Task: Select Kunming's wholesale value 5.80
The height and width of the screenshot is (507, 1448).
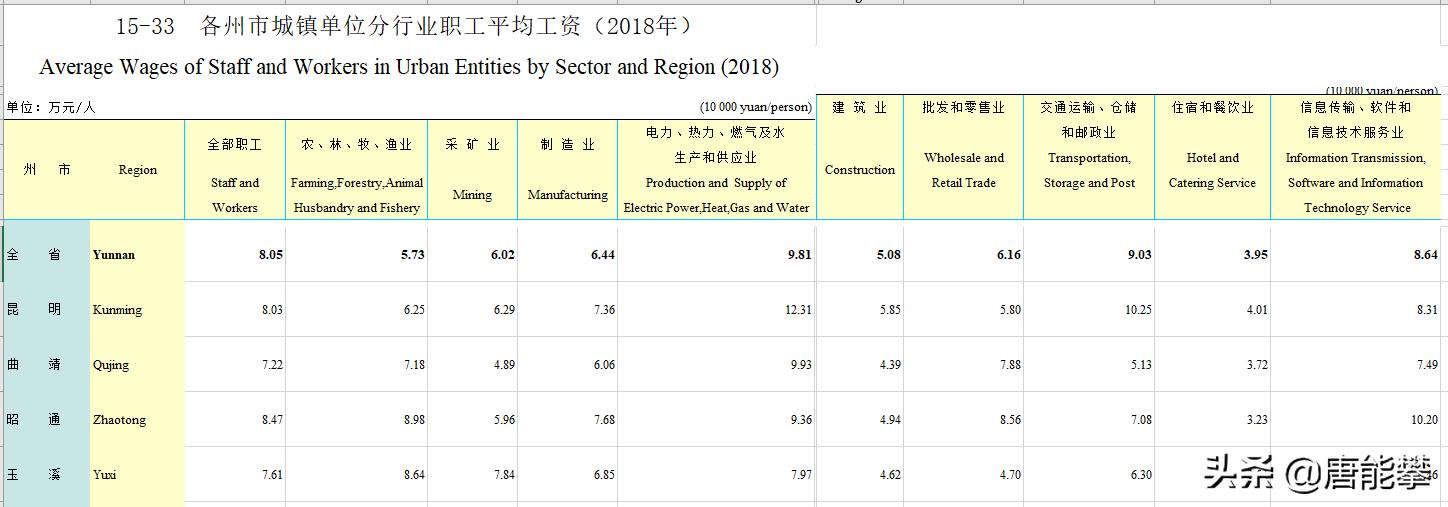Action: (1010, 310)
